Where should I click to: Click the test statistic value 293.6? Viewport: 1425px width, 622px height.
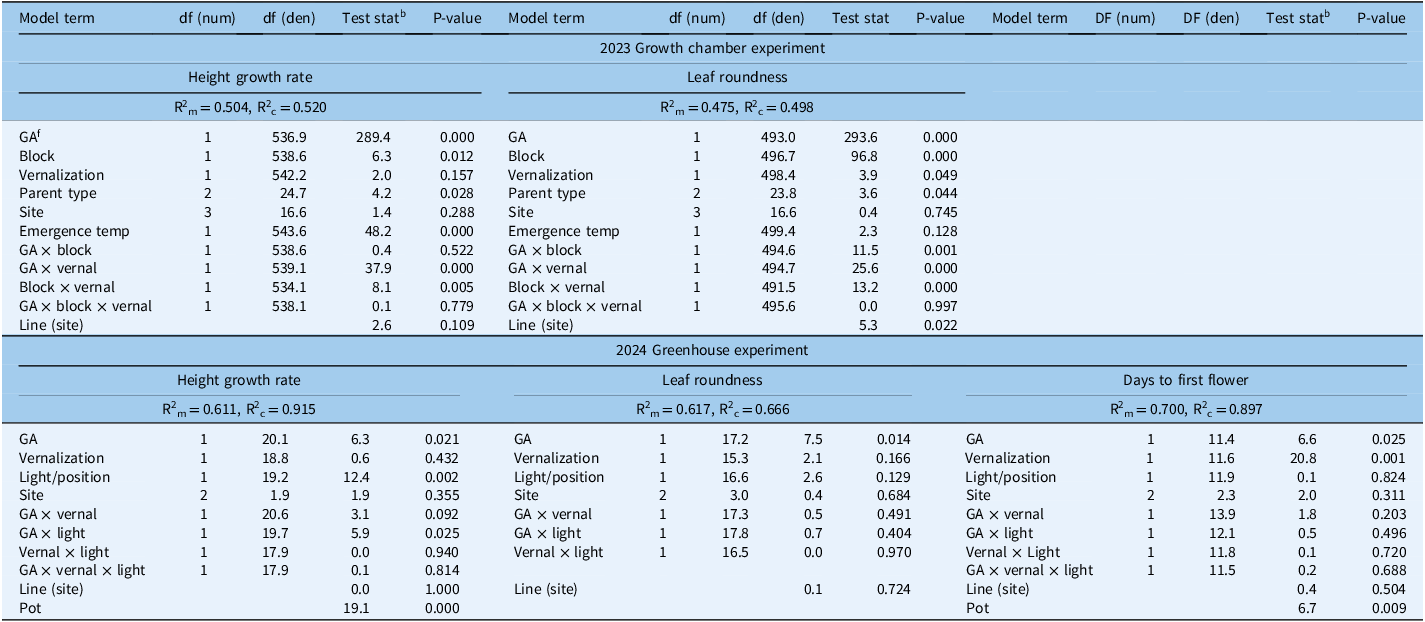tap(862, 137)
